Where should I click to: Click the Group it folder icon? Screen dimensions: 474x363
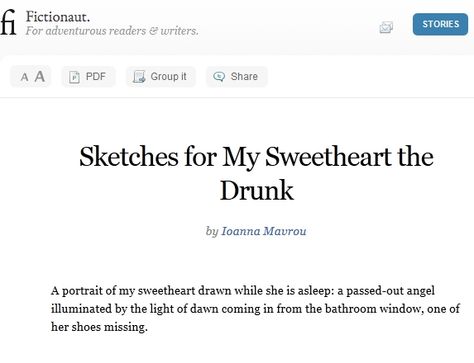tap(139, 77)
